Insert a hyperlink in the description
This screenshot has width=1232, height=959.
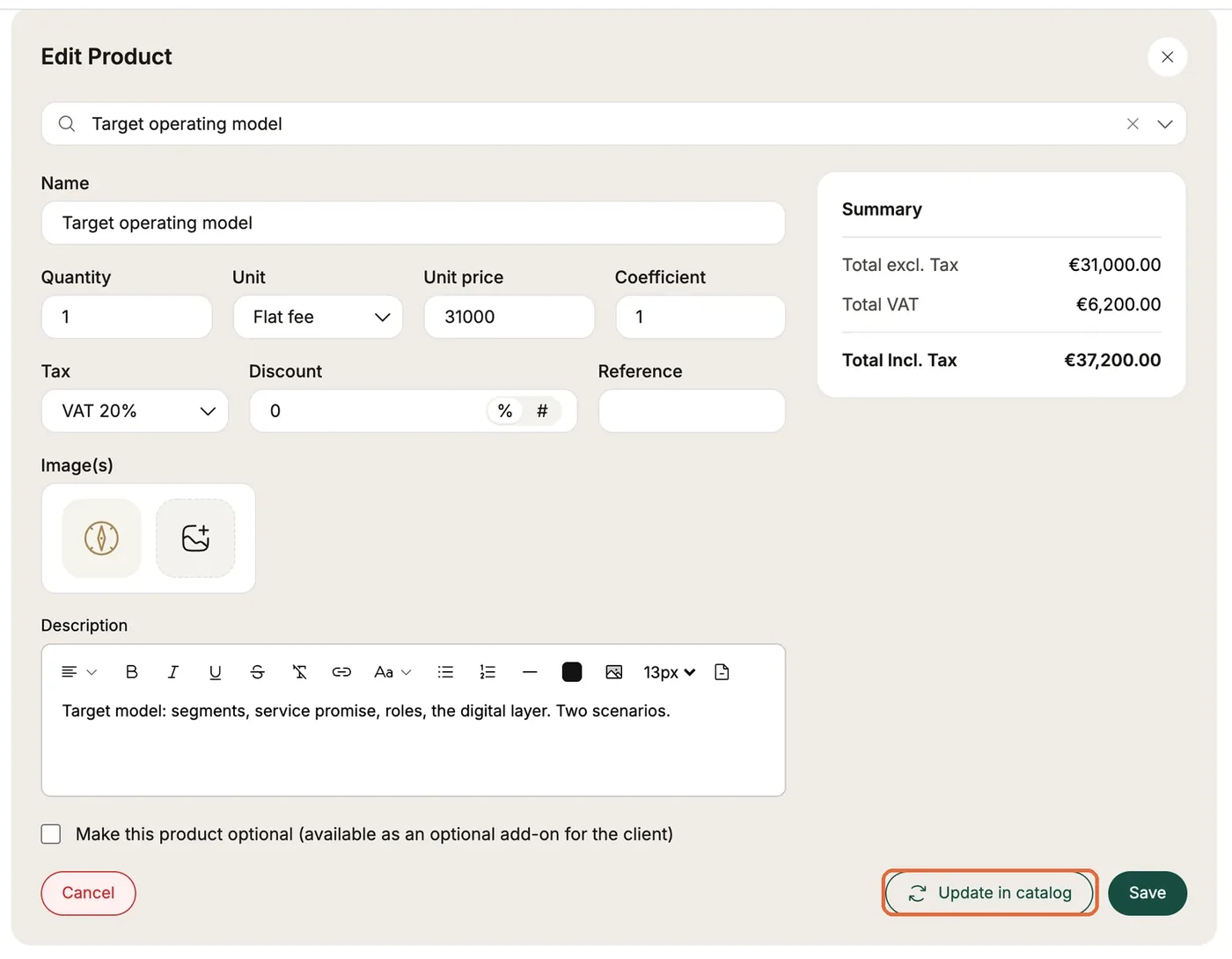coord(341,672)
